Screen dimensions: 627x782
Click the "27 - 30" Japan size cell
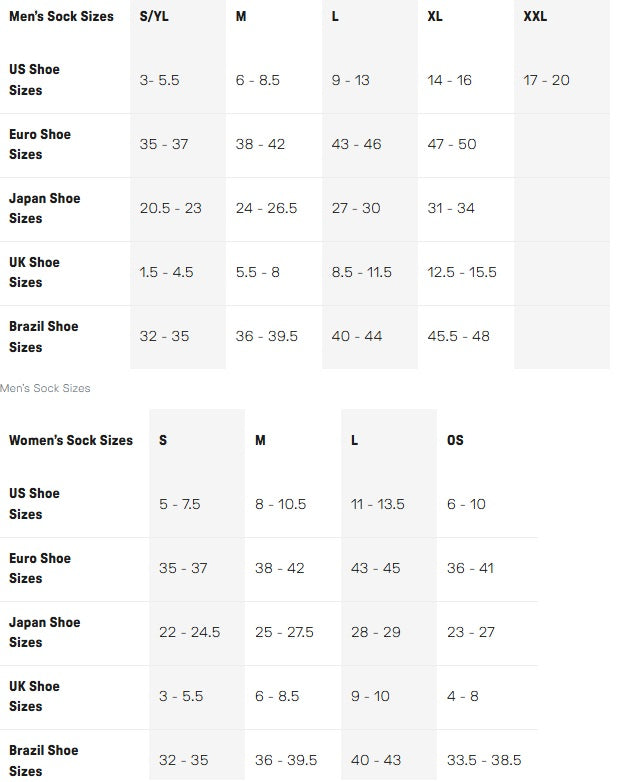pos(356,208)
